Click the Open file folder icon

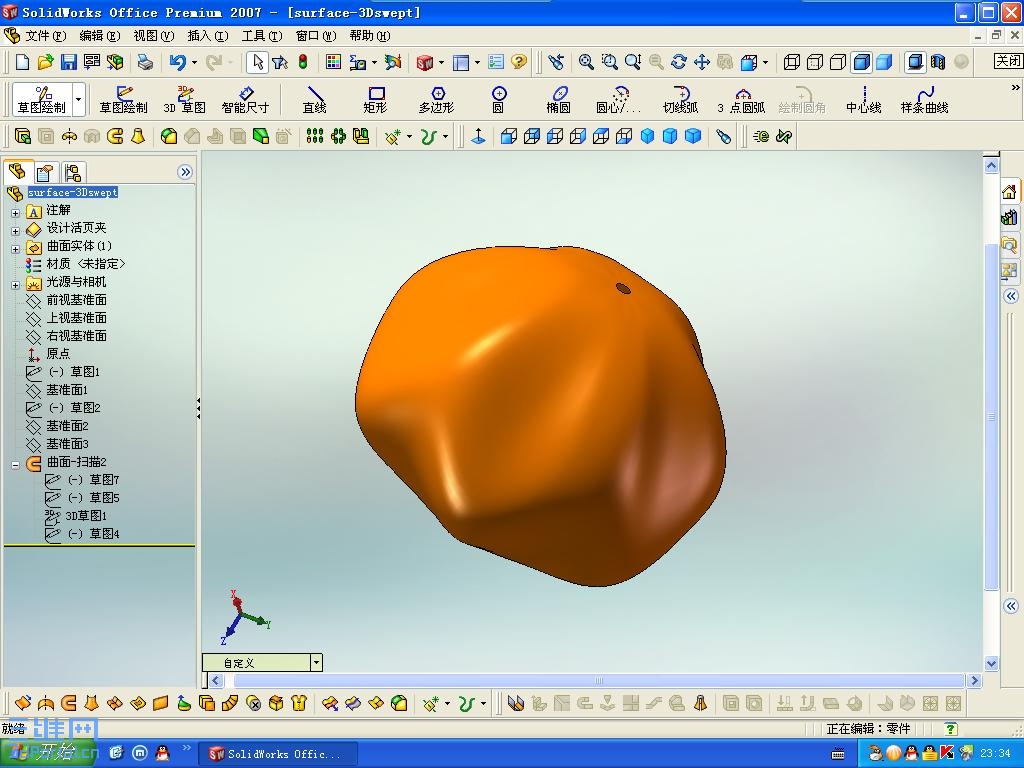(45, 62)
